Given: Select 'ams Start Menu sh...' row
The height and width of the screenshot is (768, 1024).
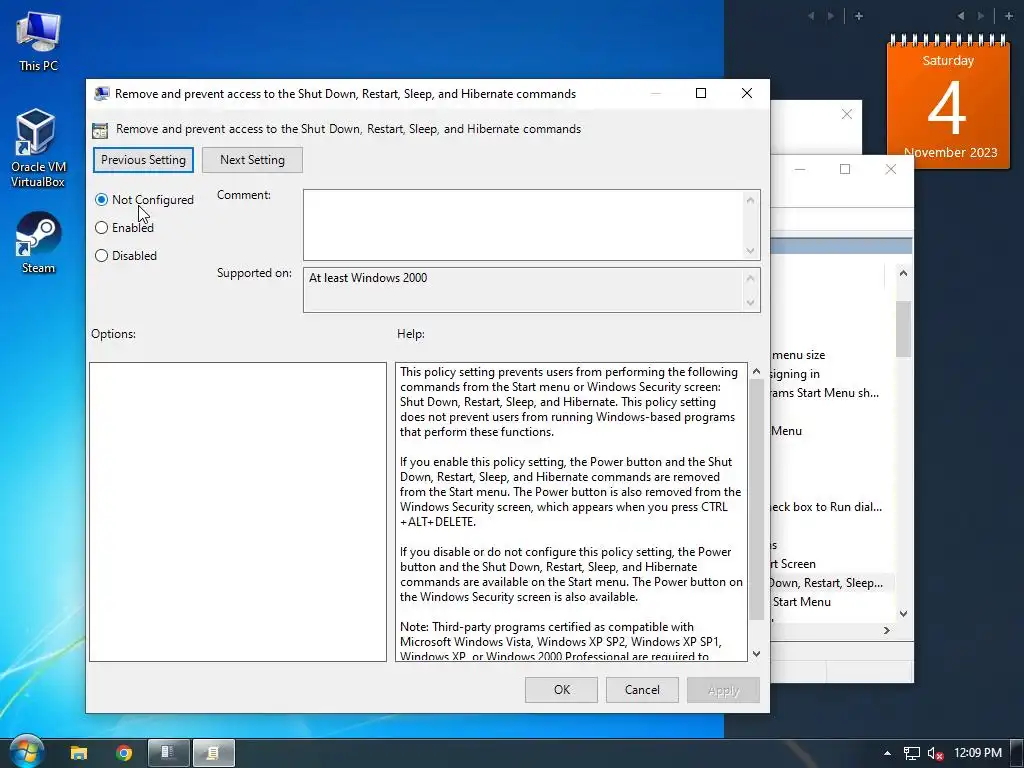Looking at the screenshot, I should click(824, 392).
